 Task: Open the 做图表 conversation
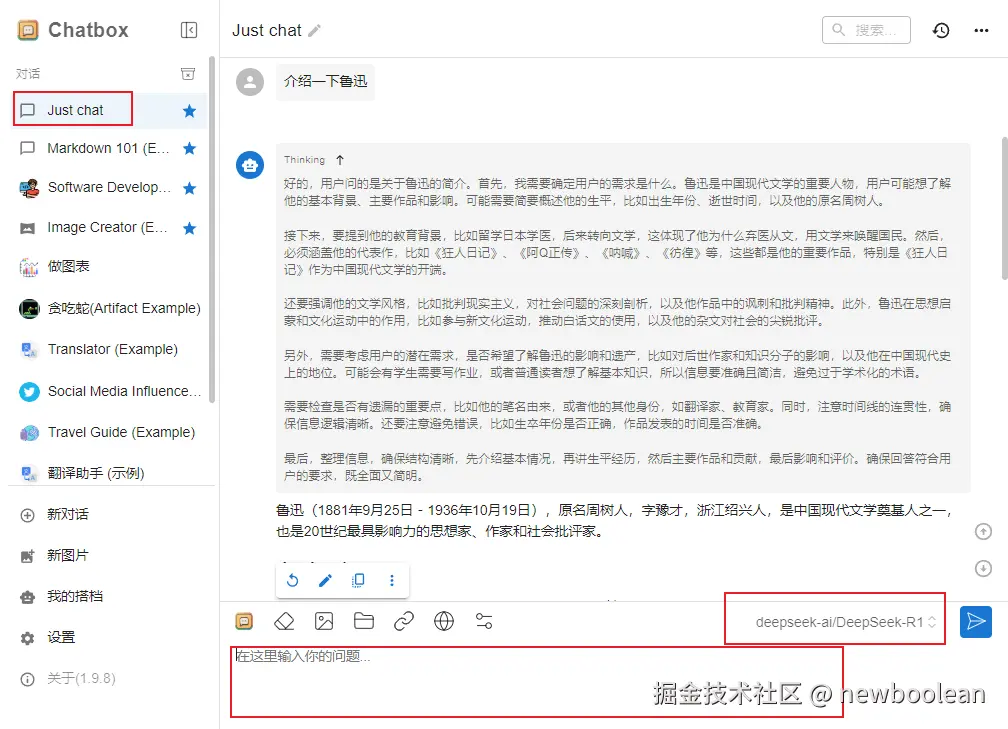[109, 266]
